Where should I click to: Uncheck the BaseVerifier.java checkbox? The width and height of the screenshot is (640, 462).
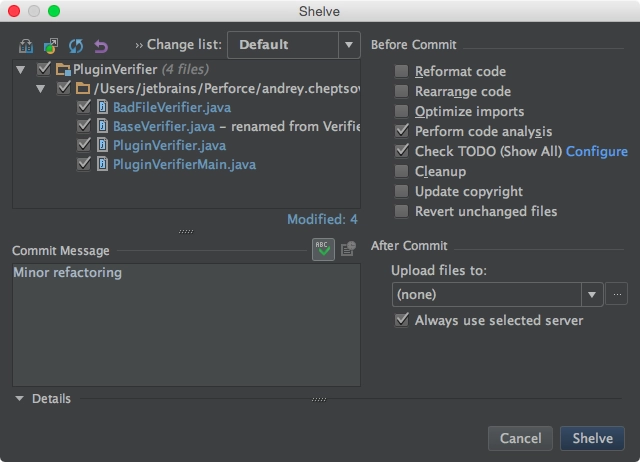pyautogui.click(x=84, y=126)
